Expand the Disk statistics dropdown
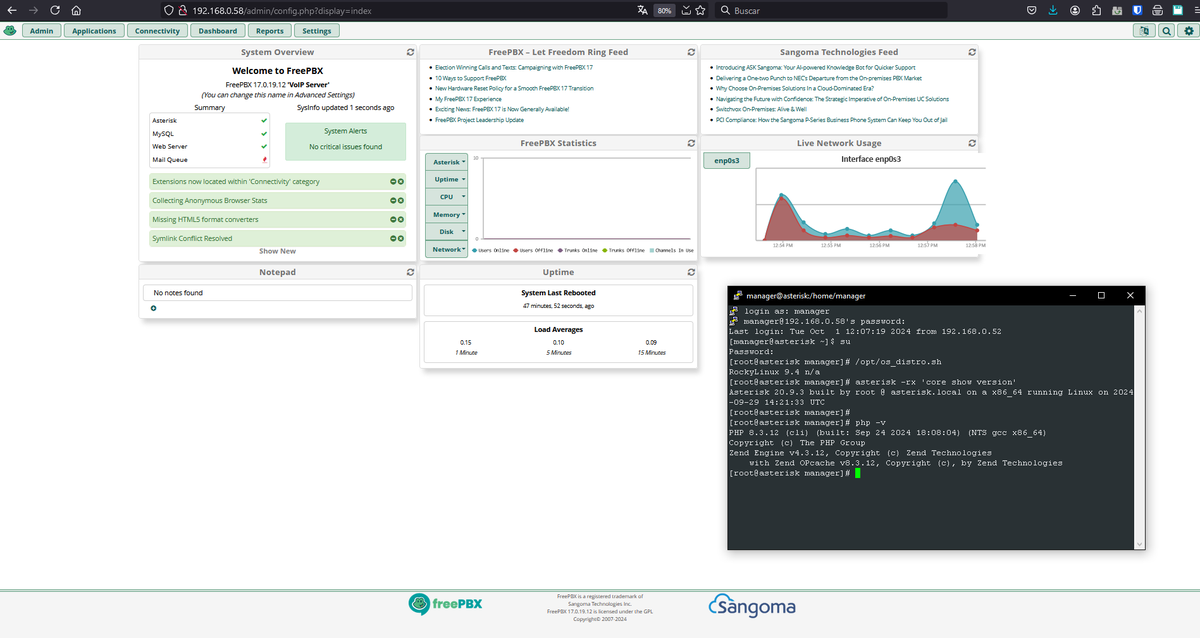The height and width of the screenshot is (638, 1200). tap(447, 232)
